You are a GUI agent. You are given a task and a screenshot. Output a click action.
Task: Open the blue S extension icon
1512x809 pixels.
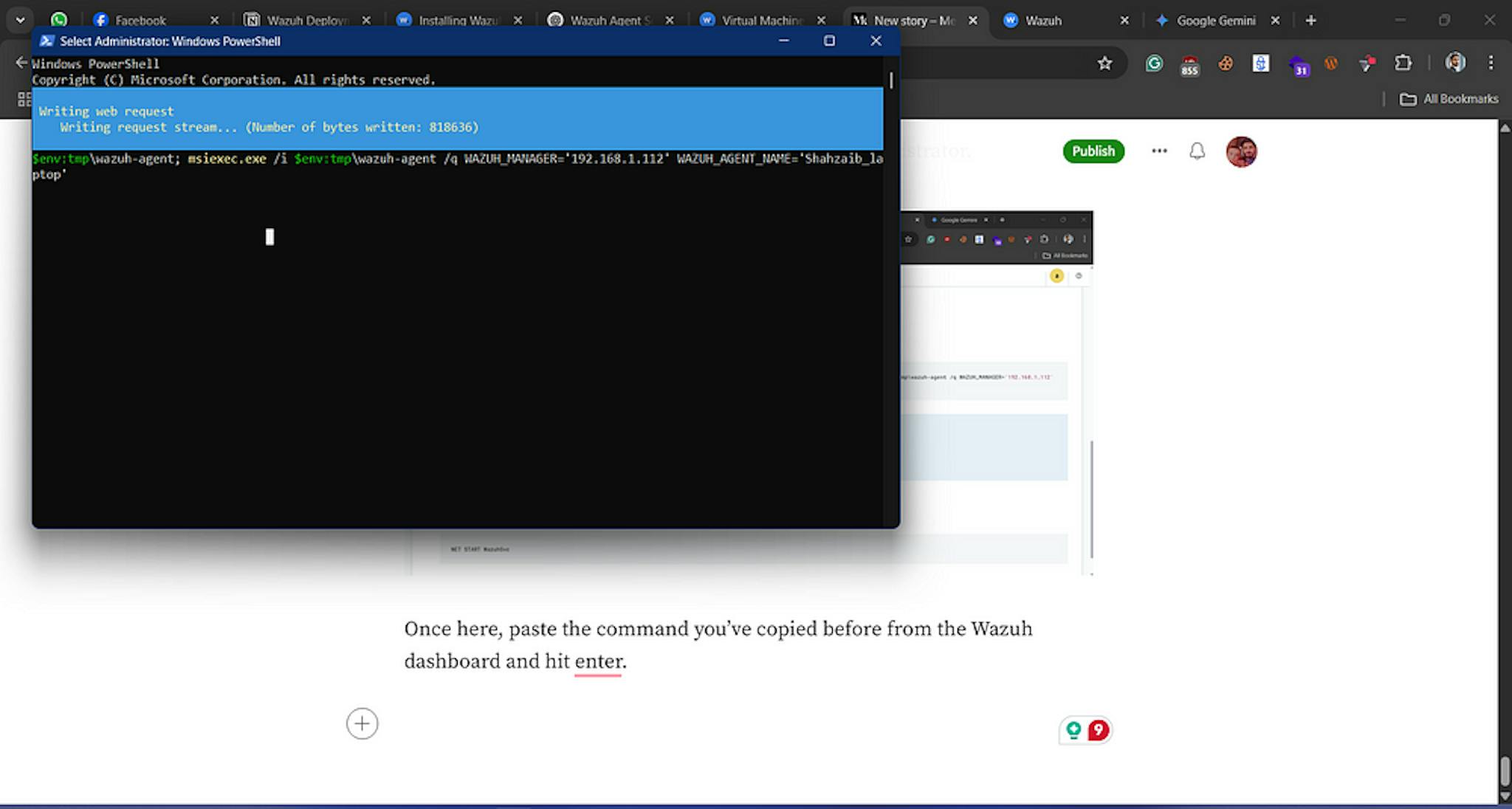pyautogui.click(x=1261, y=63)
